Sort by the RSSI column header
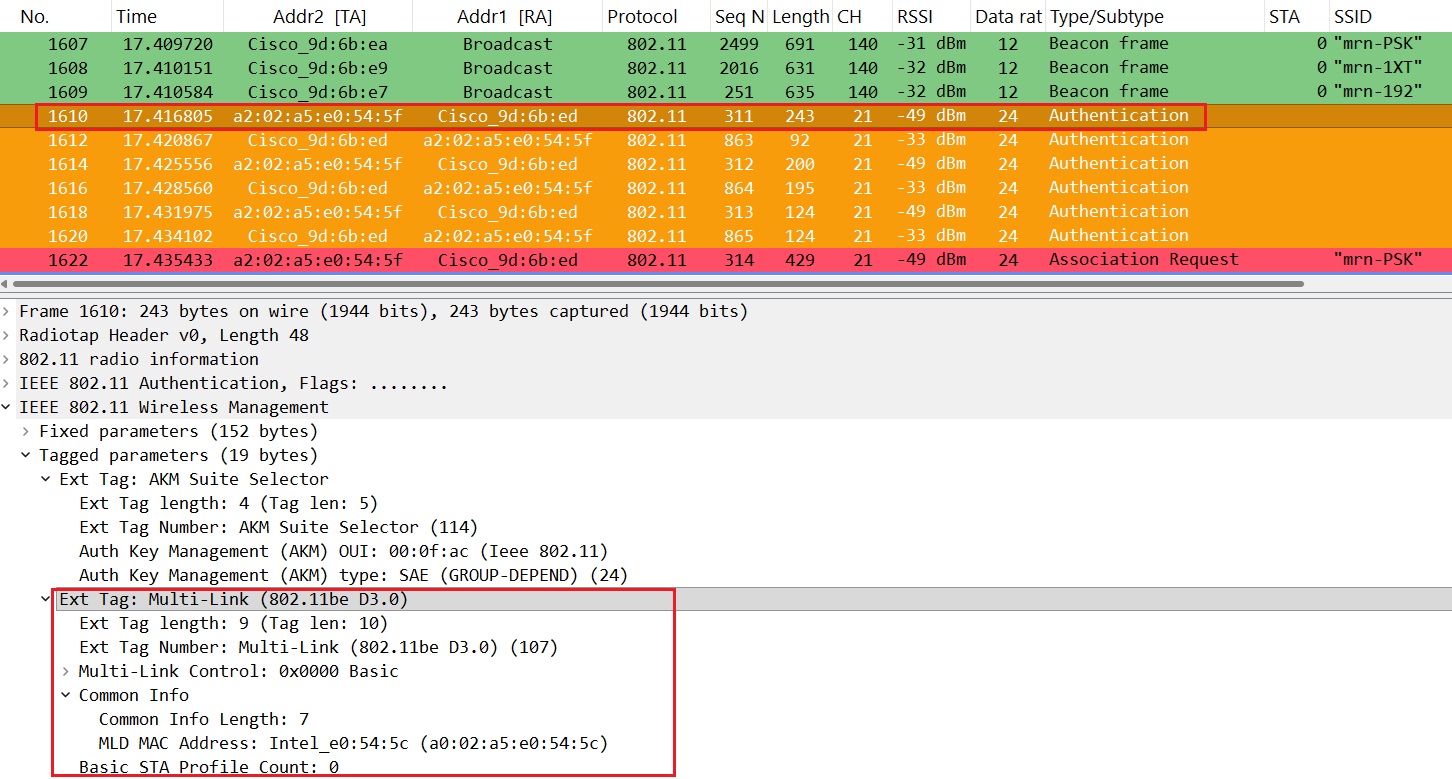 click(914, 17)
